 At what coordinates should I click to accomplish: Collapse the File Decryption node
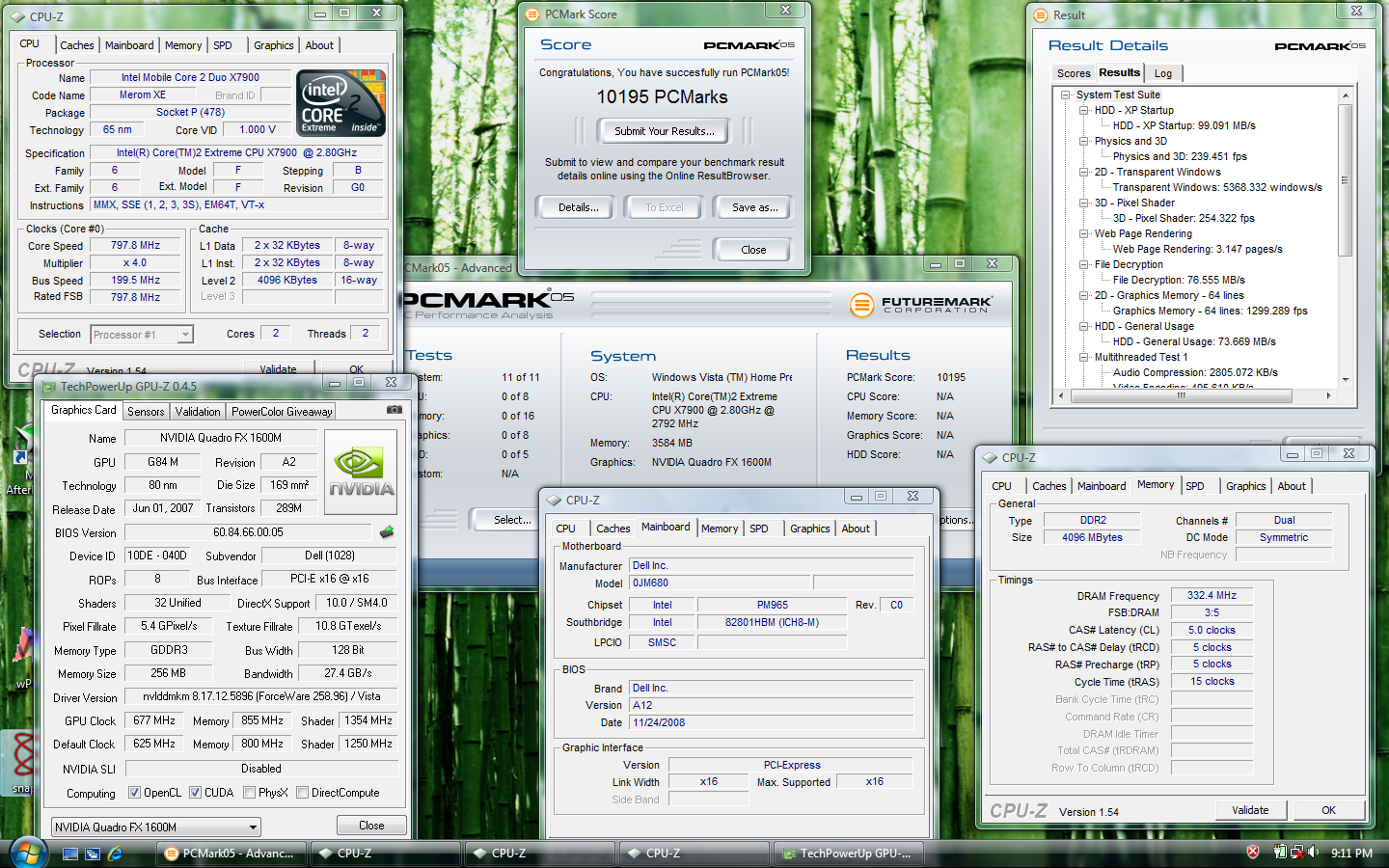click(1084, 264)
